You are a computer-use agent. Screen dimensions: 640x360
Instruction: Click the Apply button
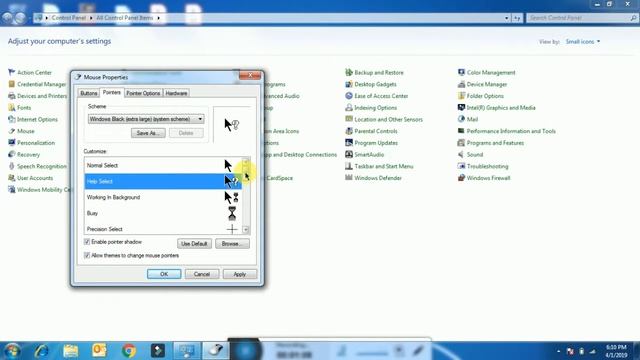click(240, 274)
